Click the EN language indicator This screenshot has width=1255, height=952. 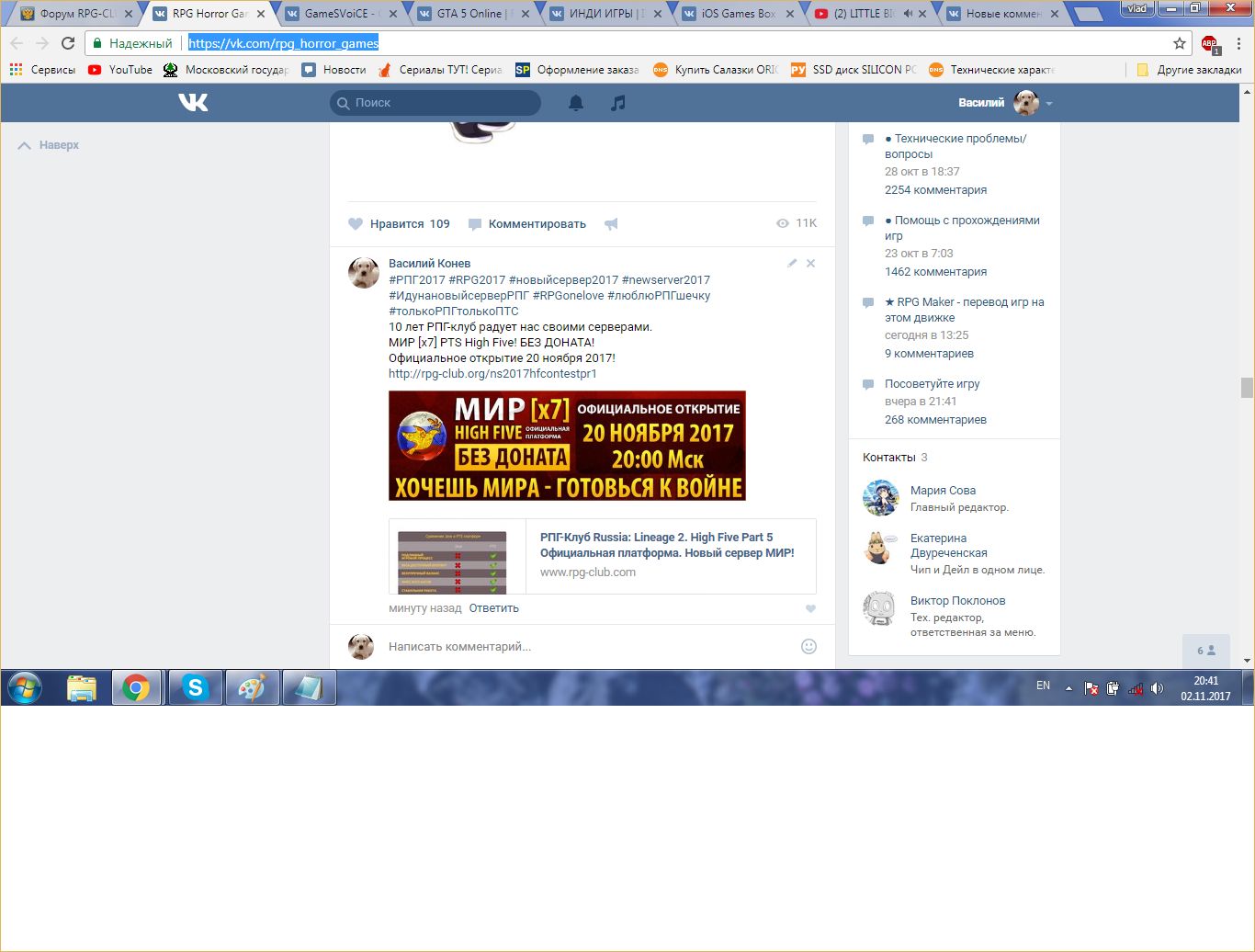tap(1043, 686)
